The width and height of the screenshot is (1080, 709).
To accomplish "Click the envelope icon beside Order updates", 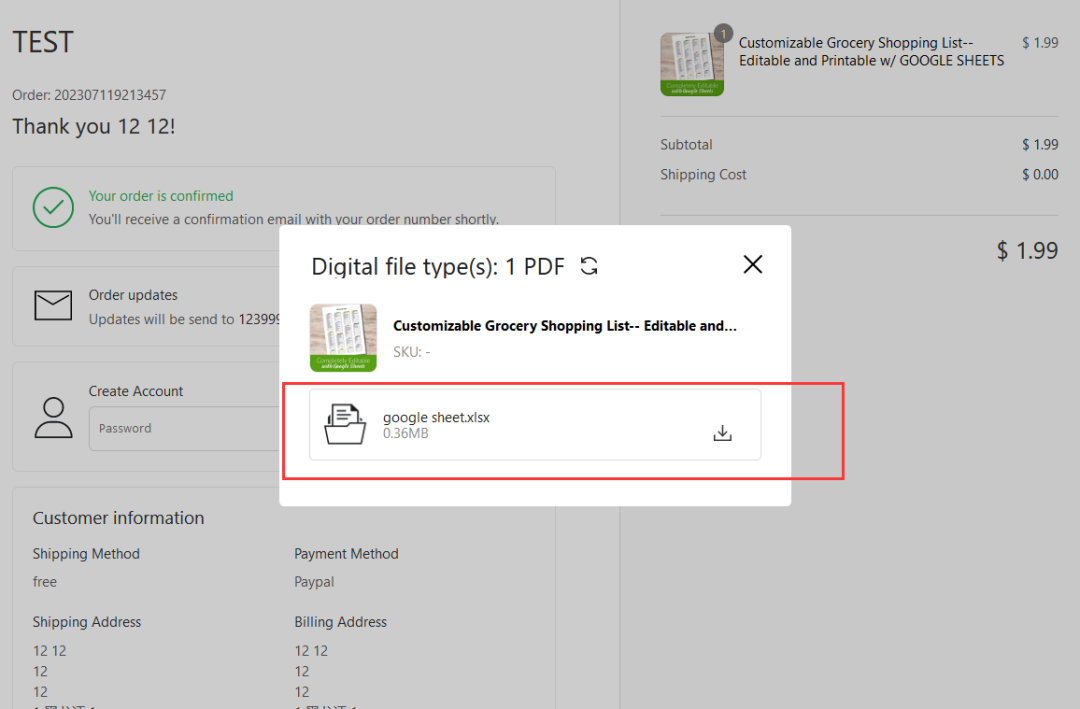I will 53,305.
